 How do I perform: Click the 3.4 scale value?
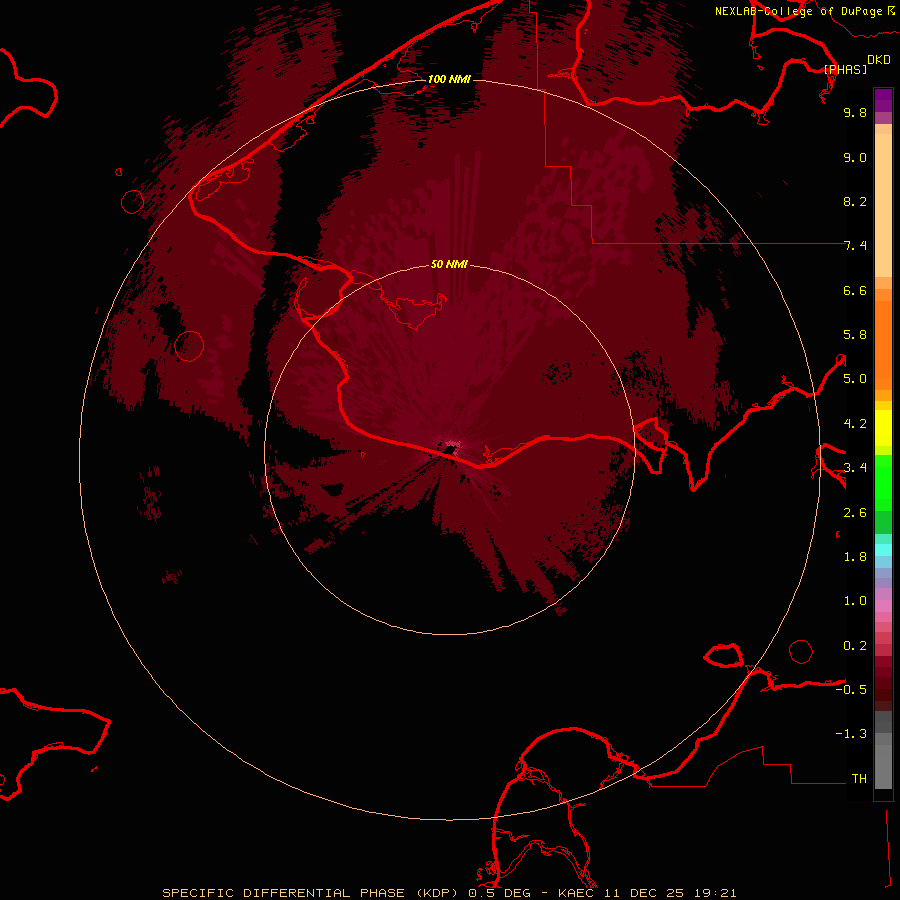coord(855,468)
